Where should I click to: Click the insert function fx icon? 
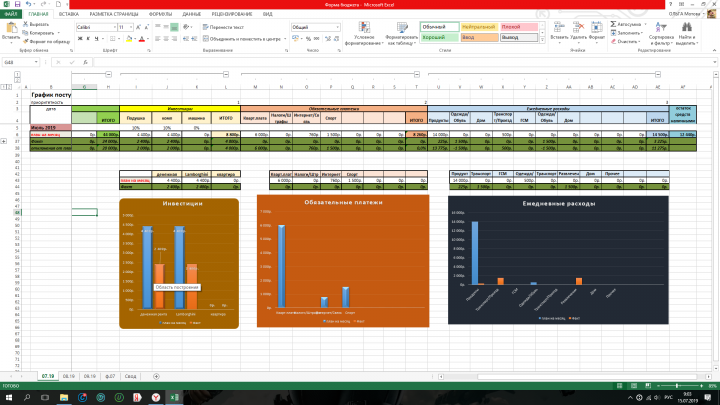coord(85,62)
